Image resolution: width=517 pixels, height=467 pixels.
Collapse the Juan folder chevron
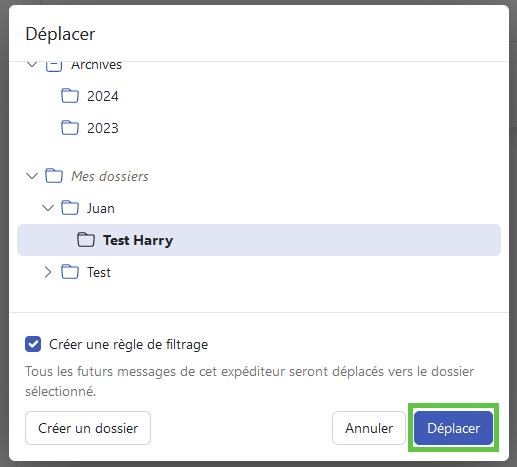click(x=48, y=208)
